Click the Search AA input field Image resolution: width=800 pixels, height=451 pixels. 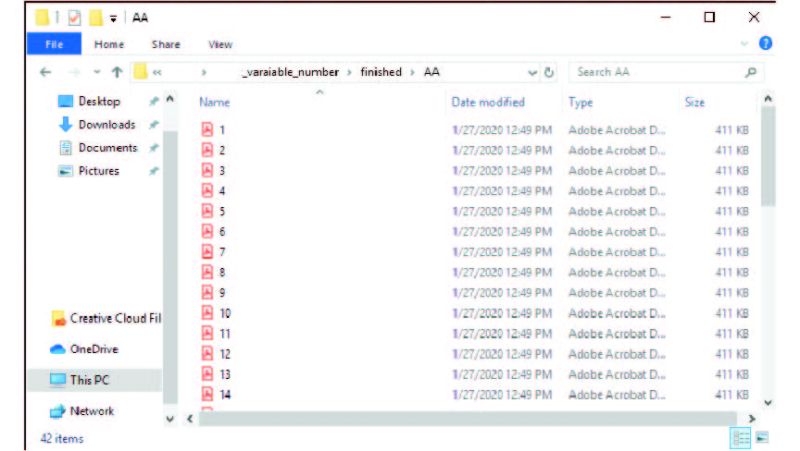point(658,72)
